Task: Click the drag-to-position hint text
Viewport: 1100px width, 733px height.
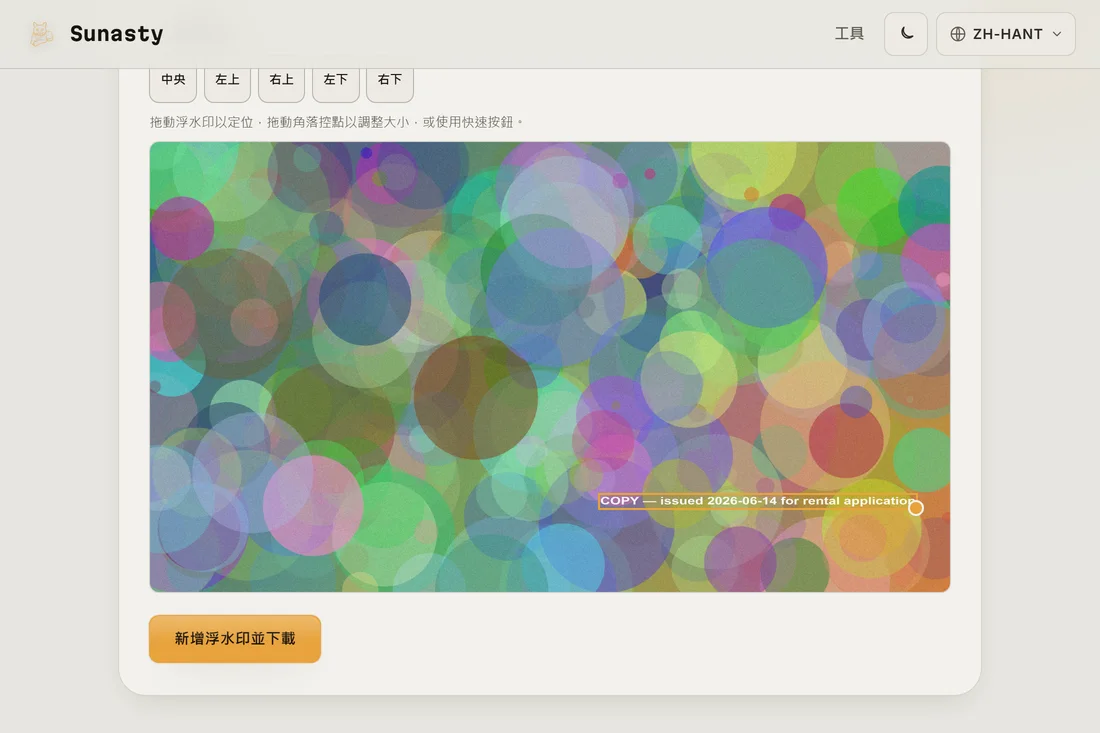Action: click(x=336, y=122)
